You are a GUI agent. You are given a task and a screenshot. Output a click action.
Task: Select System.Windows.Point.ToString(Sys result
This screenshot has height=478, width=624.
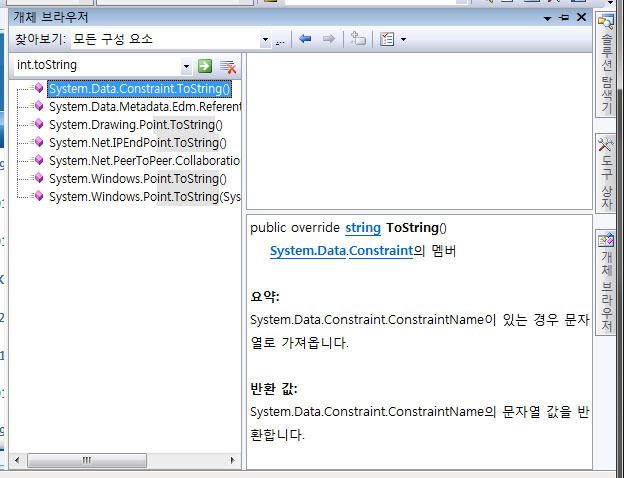(x=145, y=197)
